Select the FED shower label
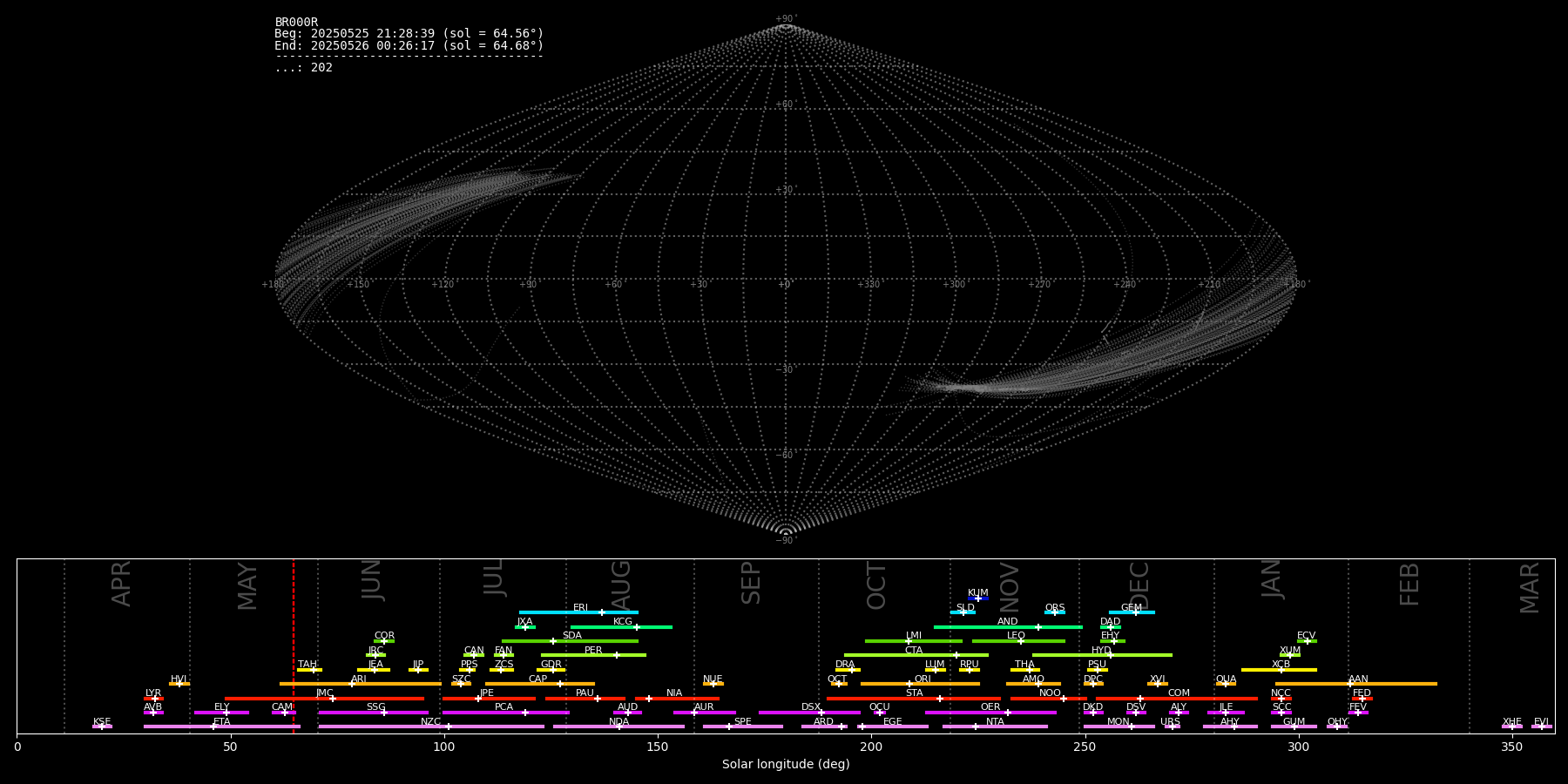Screen dimensions: 1568x784 (x=1362, y=693)
